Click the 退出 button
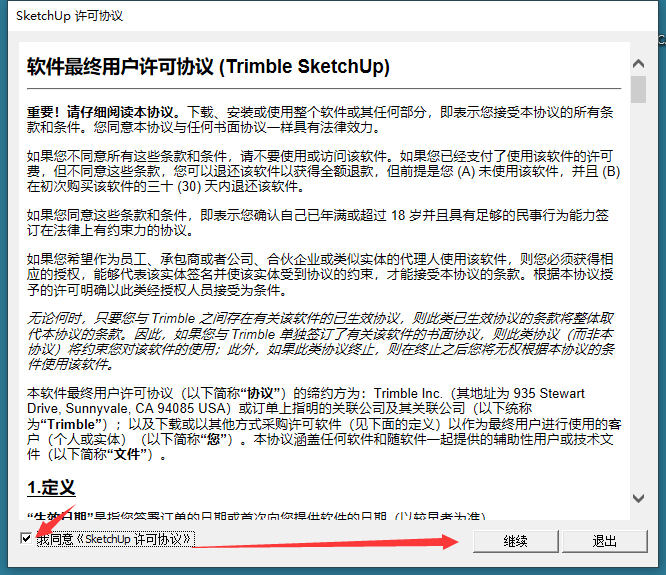Viewport: 666px width, 575px height. pos(604,541)
